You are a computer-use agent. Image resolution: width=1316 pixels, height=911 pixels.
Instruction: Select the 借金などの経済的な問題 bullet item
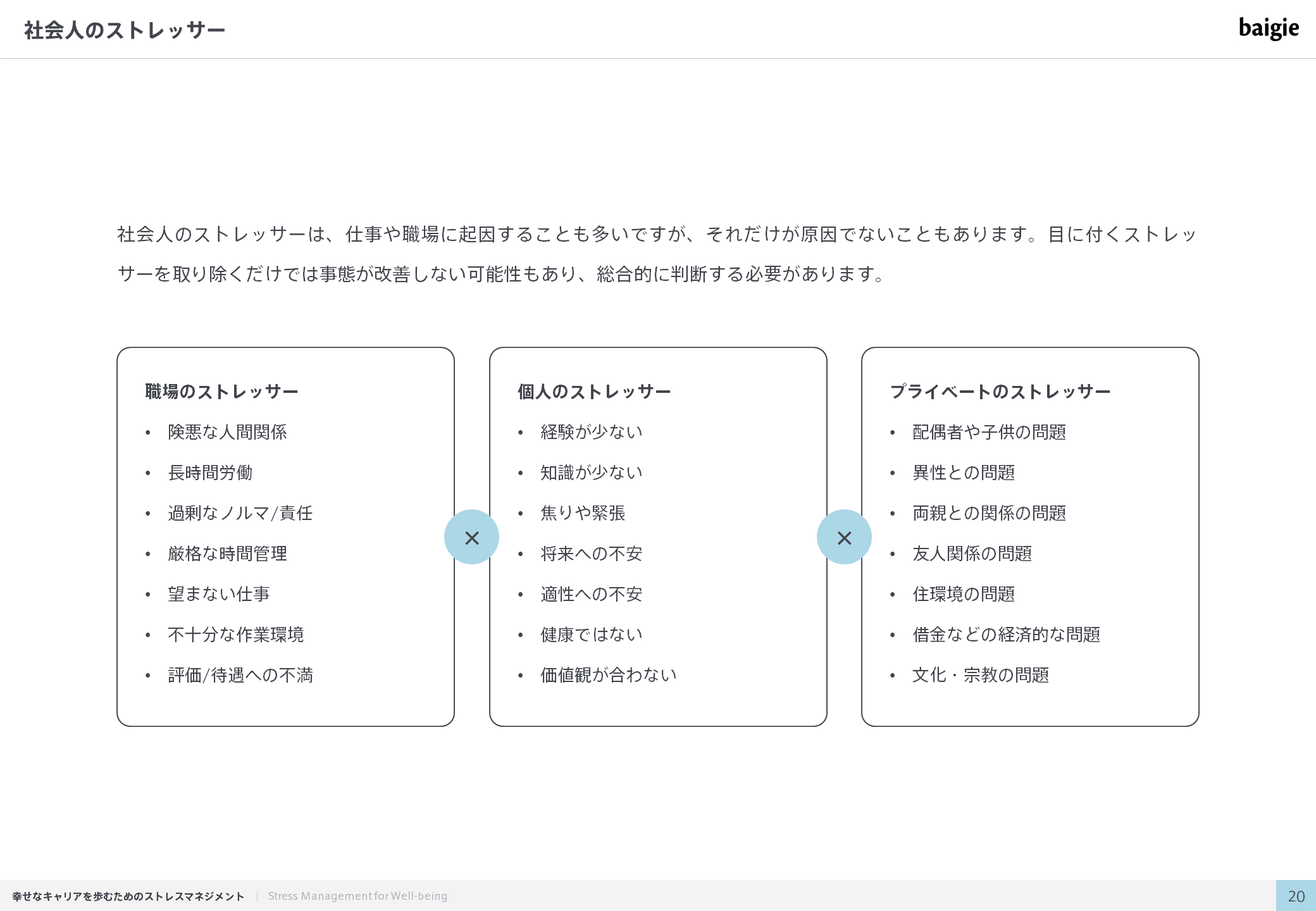1006,635
